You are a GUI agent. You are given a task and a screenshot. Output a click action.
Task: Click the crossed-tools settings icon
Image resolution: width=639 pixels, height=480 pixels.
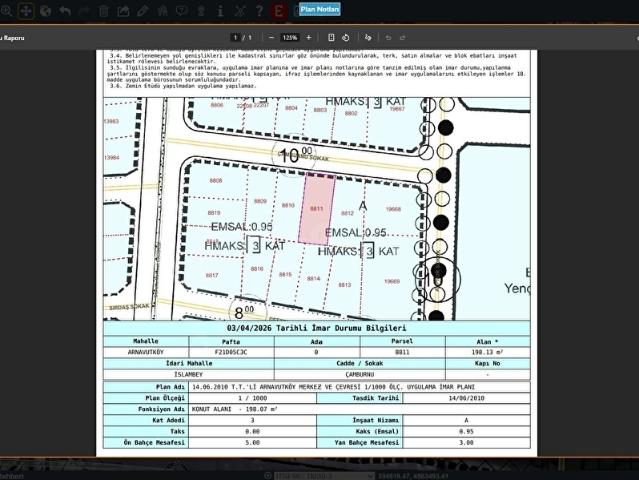(240, 11)
